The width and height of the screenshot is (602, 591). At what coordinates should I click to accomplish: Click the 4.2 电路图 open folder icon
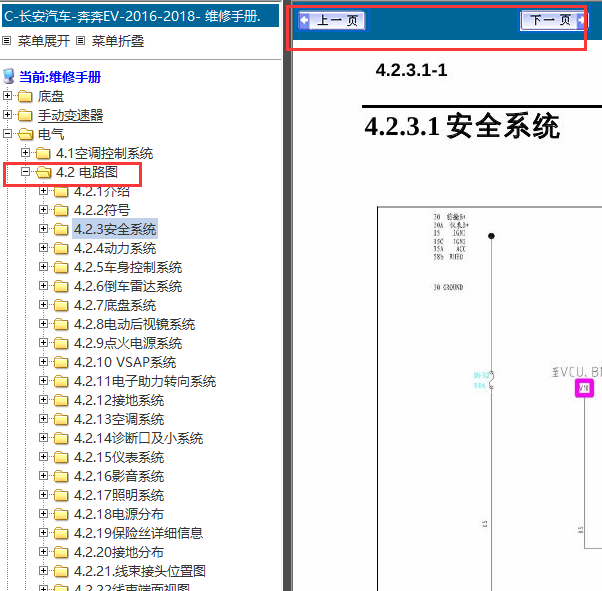coord(43,172)
